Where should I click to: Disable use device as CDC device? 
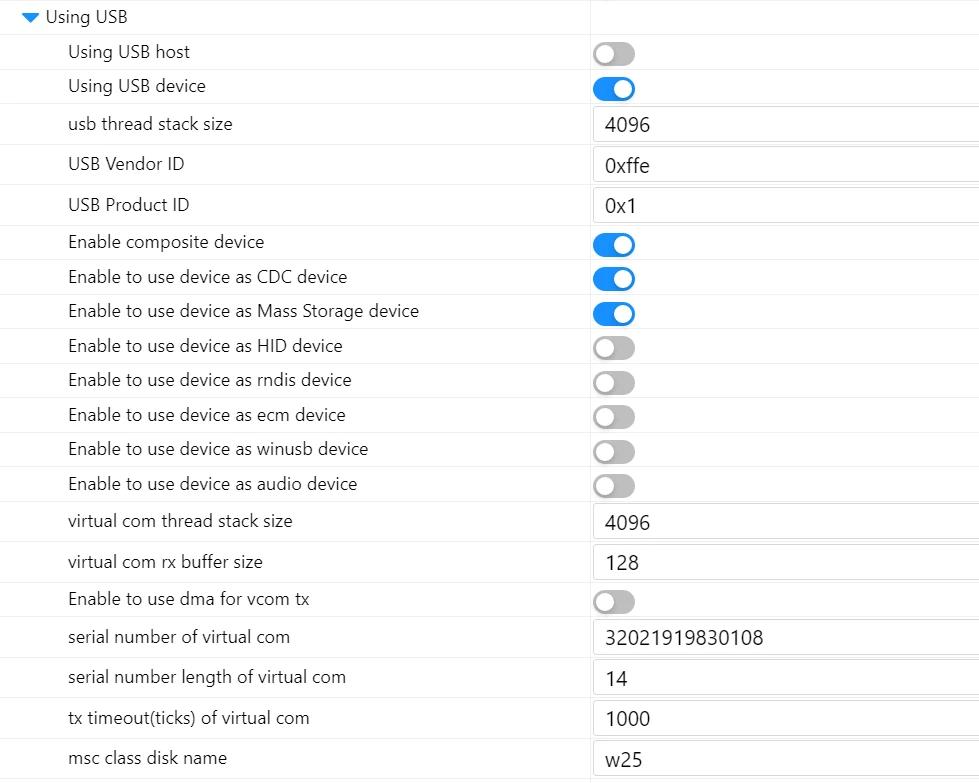point(613,279)
